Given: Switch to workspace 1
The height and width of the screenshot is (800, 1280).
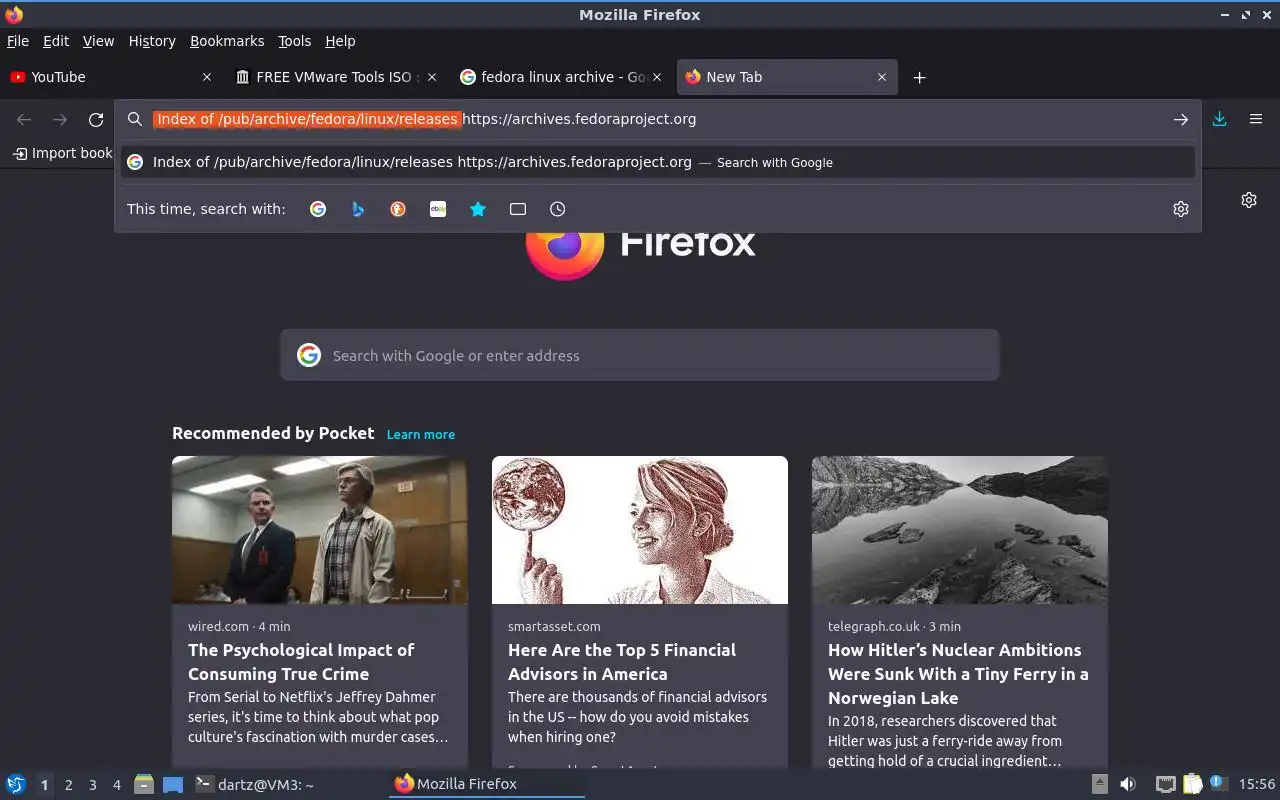Looking at the screenshot, I should (44, 785).
